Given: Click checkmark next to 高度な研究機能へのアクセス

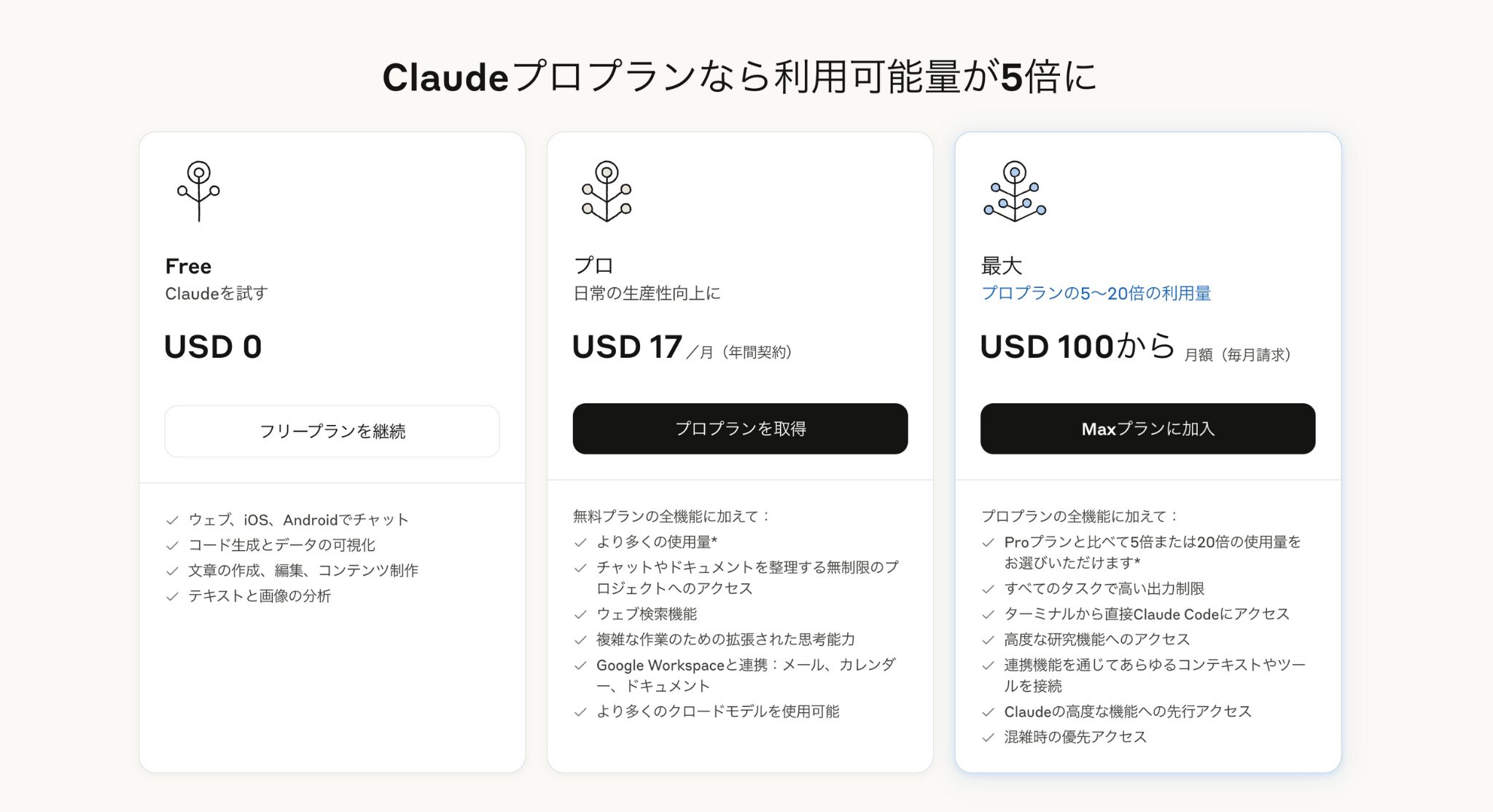Looking at the screenshot, I should point(988,640).
